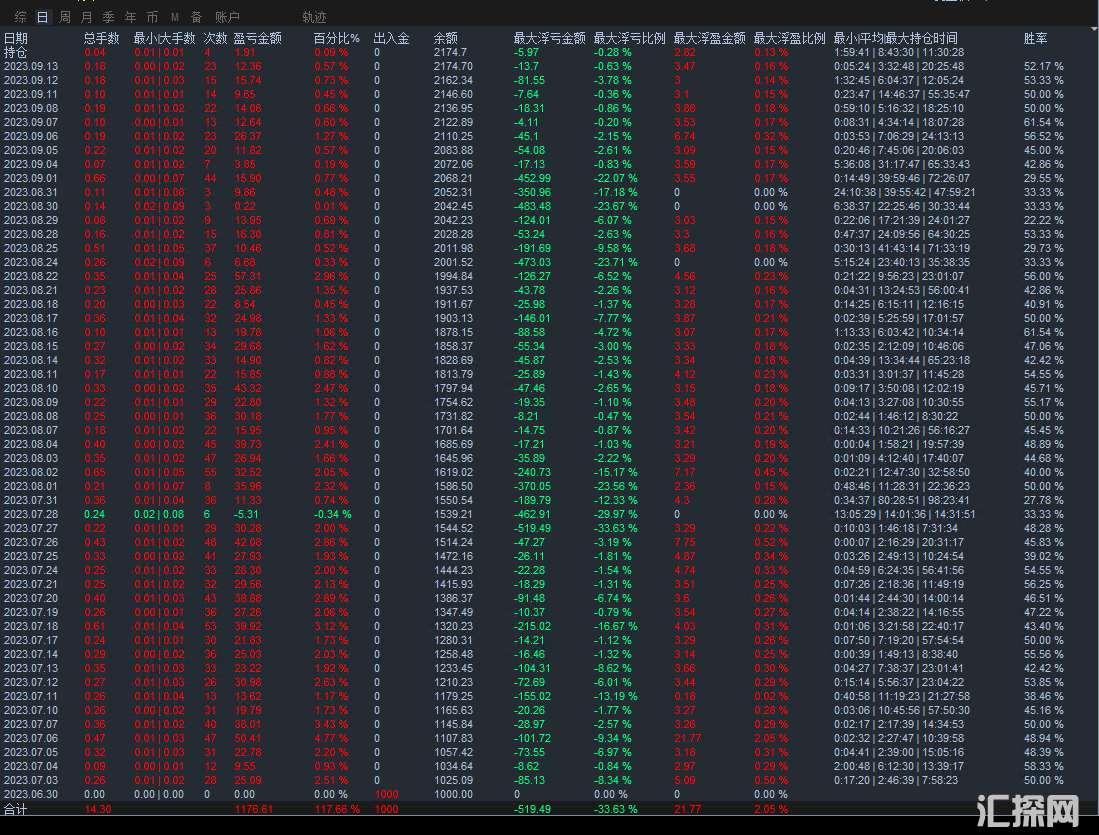Select the 2023.08.31 date row
Screen dimensions: 1099x835
tap(550, 192)
